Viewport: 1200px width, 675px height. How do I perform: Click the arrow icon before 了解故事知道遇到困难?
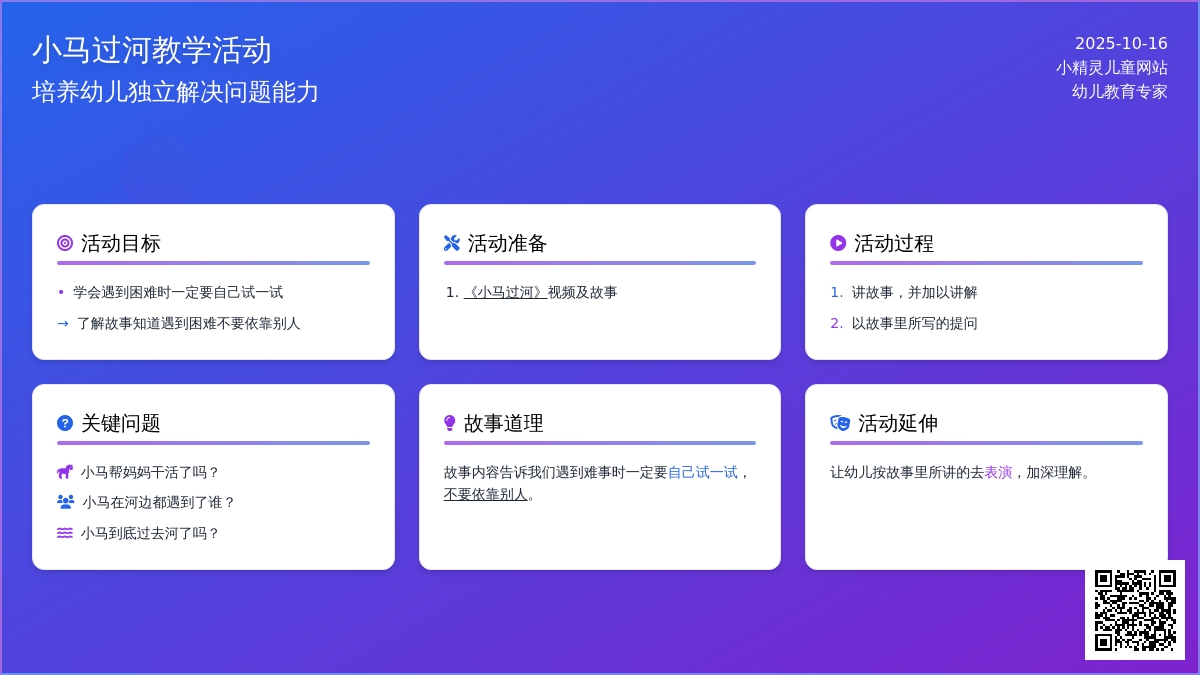pos(63,323)
